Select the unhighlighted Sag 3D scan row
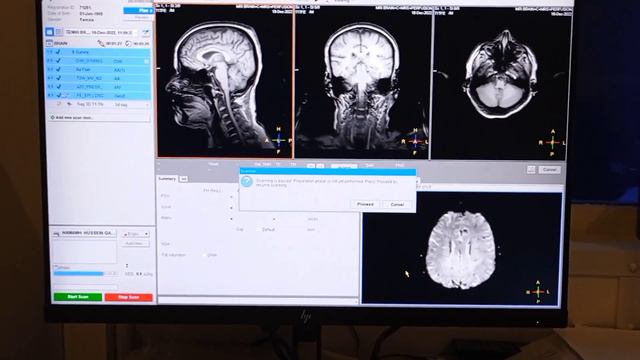Viewport: 640px width, 360px height. (x=98, y=104)
